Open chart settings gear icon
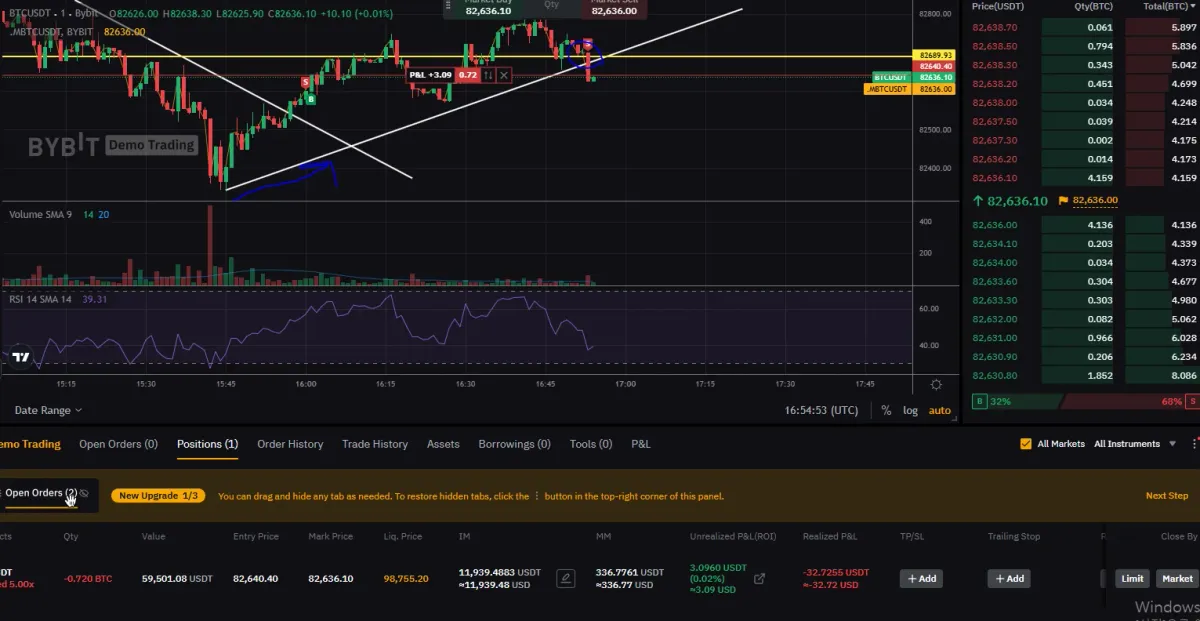Viewport: 1200px width, 621px height. pyautogui.click(x=935, y=384)
